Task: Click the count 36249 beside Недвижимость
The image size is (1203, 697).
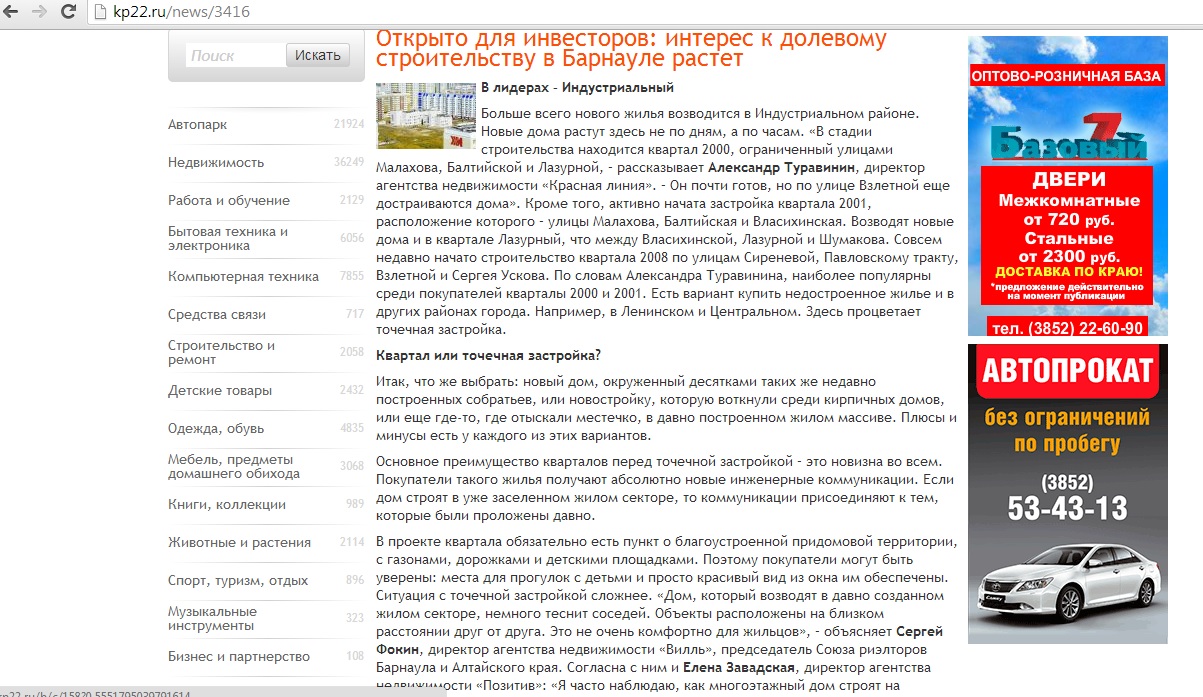Action: coord(349,162)
